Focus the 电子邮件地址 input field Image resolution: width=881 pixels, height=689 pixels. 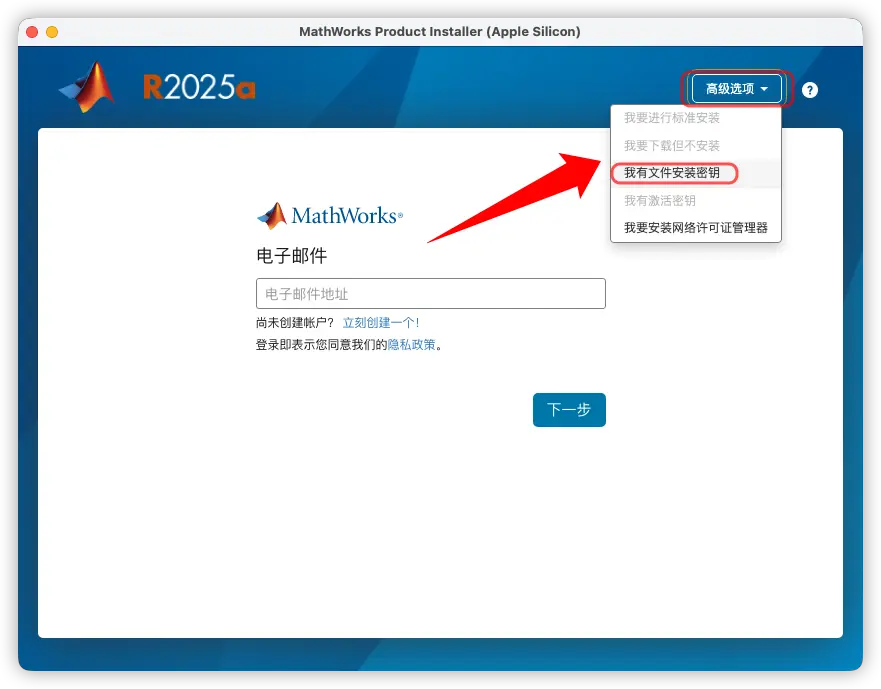(x=430, y=294)
